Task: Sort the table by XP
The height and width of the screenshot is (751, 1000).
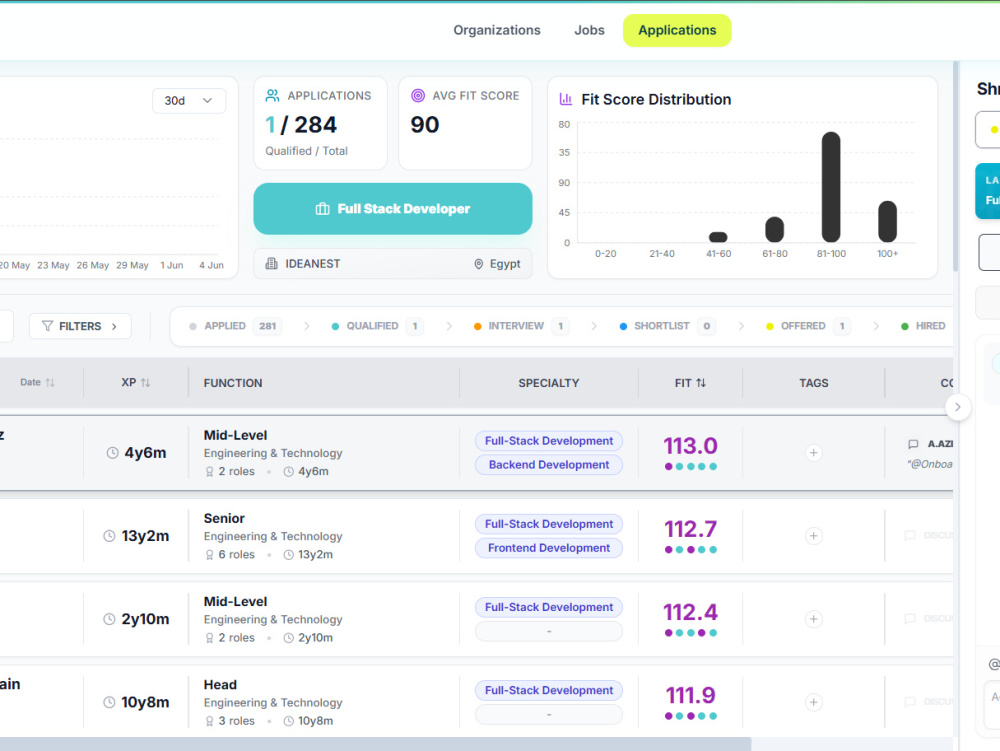Action: [x=136, y=383]
